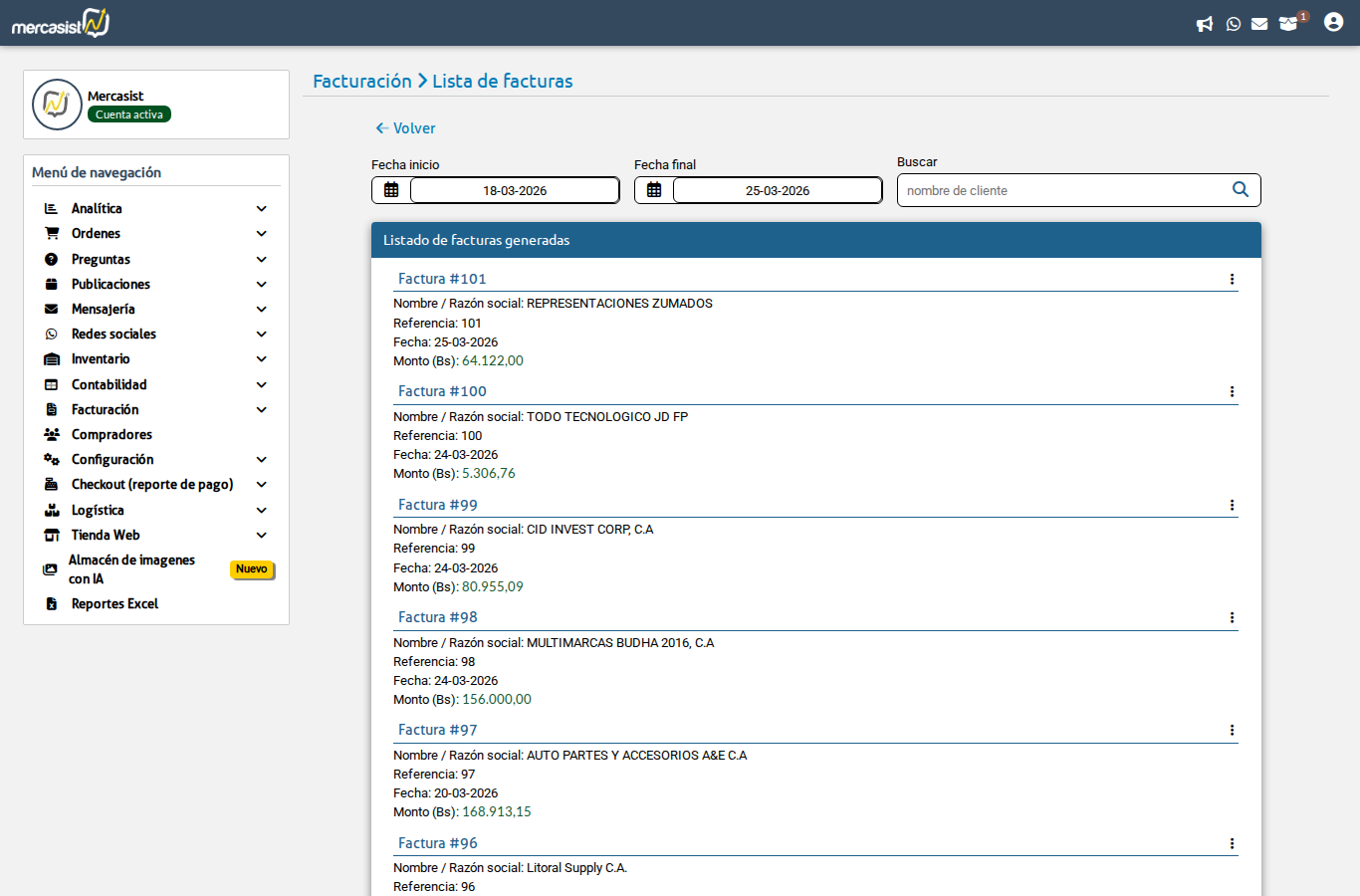Focus the nombre de cliente search field
The width and height of the screenshot is (1360, 896).
(x=1060, y=190)
